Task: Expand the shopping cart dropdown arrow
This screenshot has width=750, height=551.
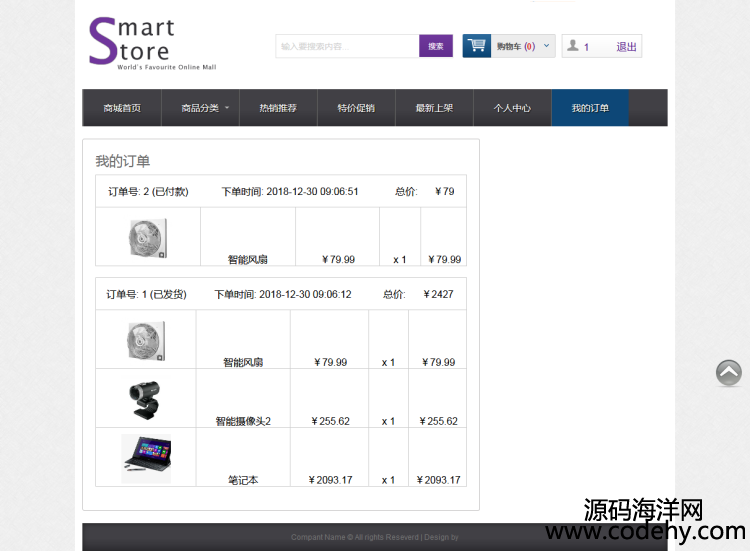Action: click(x=546, y=46)
